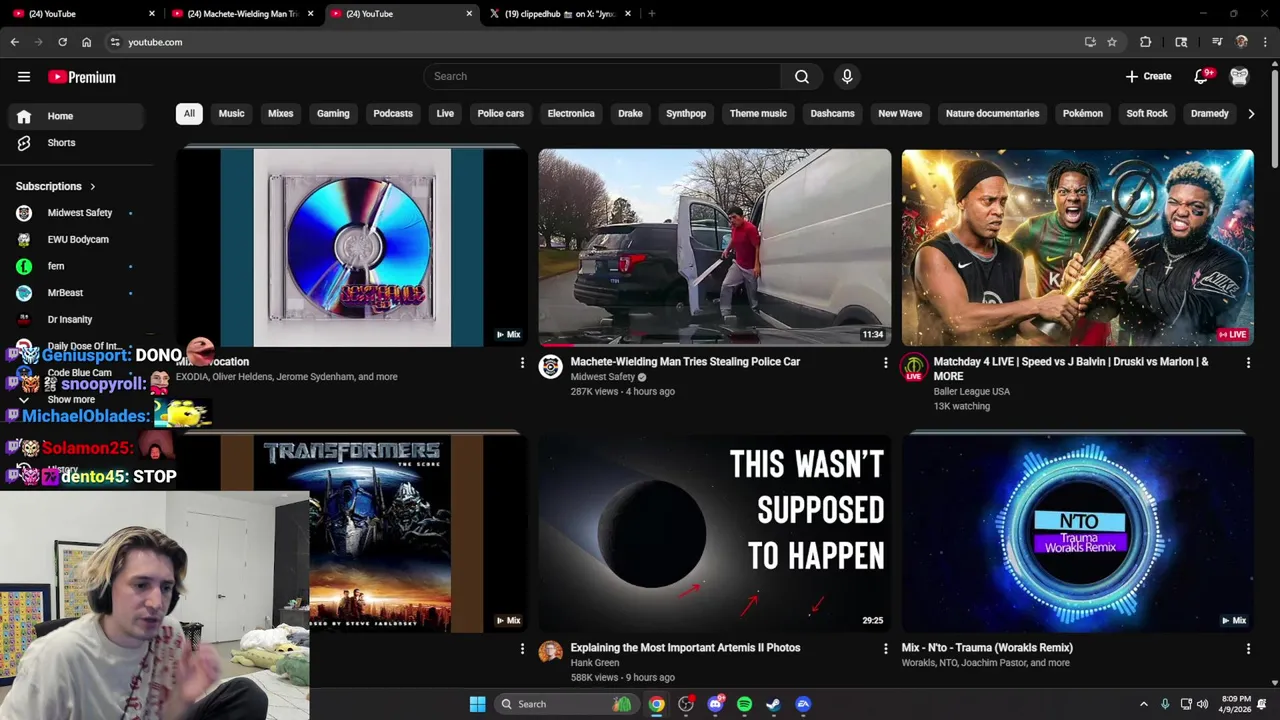This screenshot has height=720, width=1280.
Task: Open Windows Start menu
Action: tap(477, 704)
